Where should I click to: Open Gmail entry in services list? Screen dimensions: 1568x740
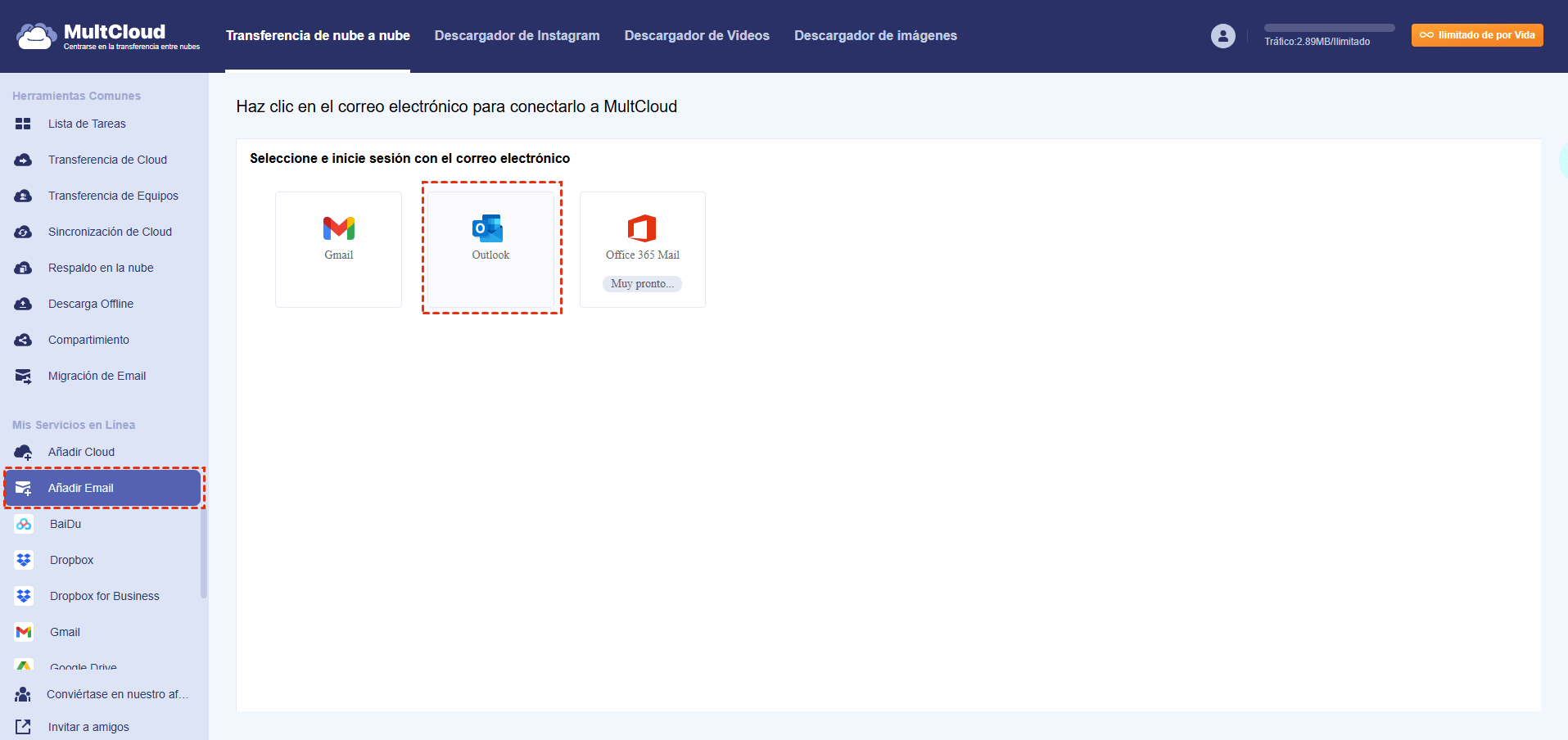click(x=65, y=632)
